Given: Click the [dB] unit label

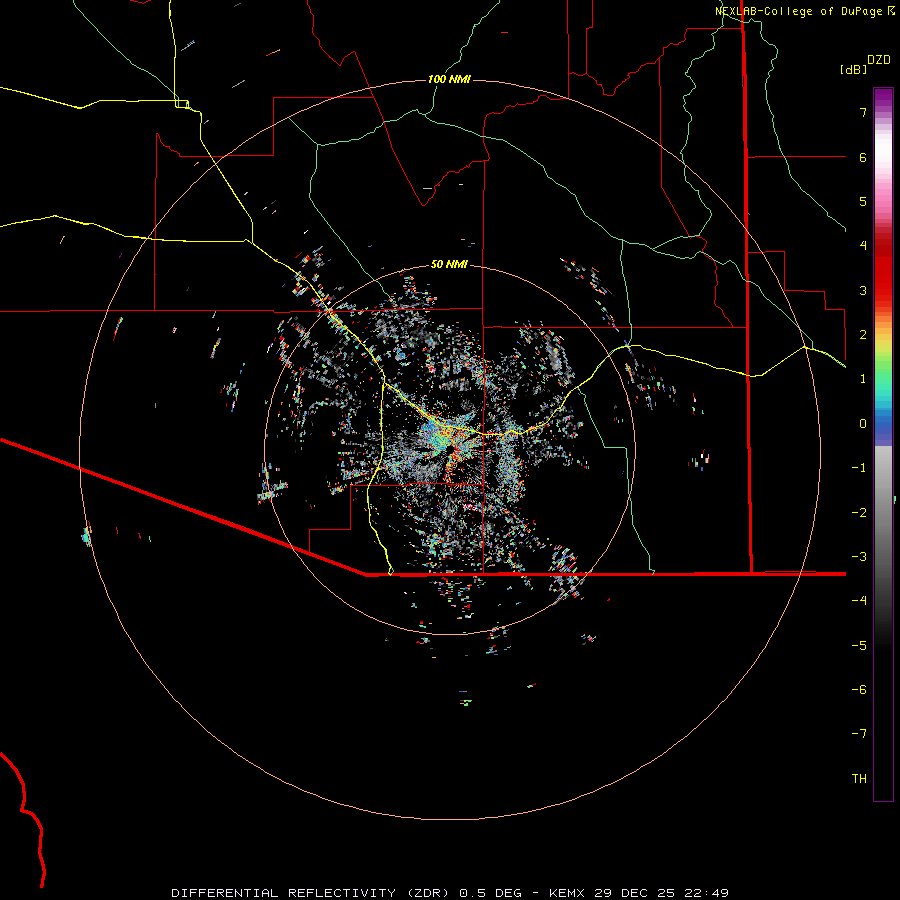Looking at the screenshot, I should pos(853,69).
